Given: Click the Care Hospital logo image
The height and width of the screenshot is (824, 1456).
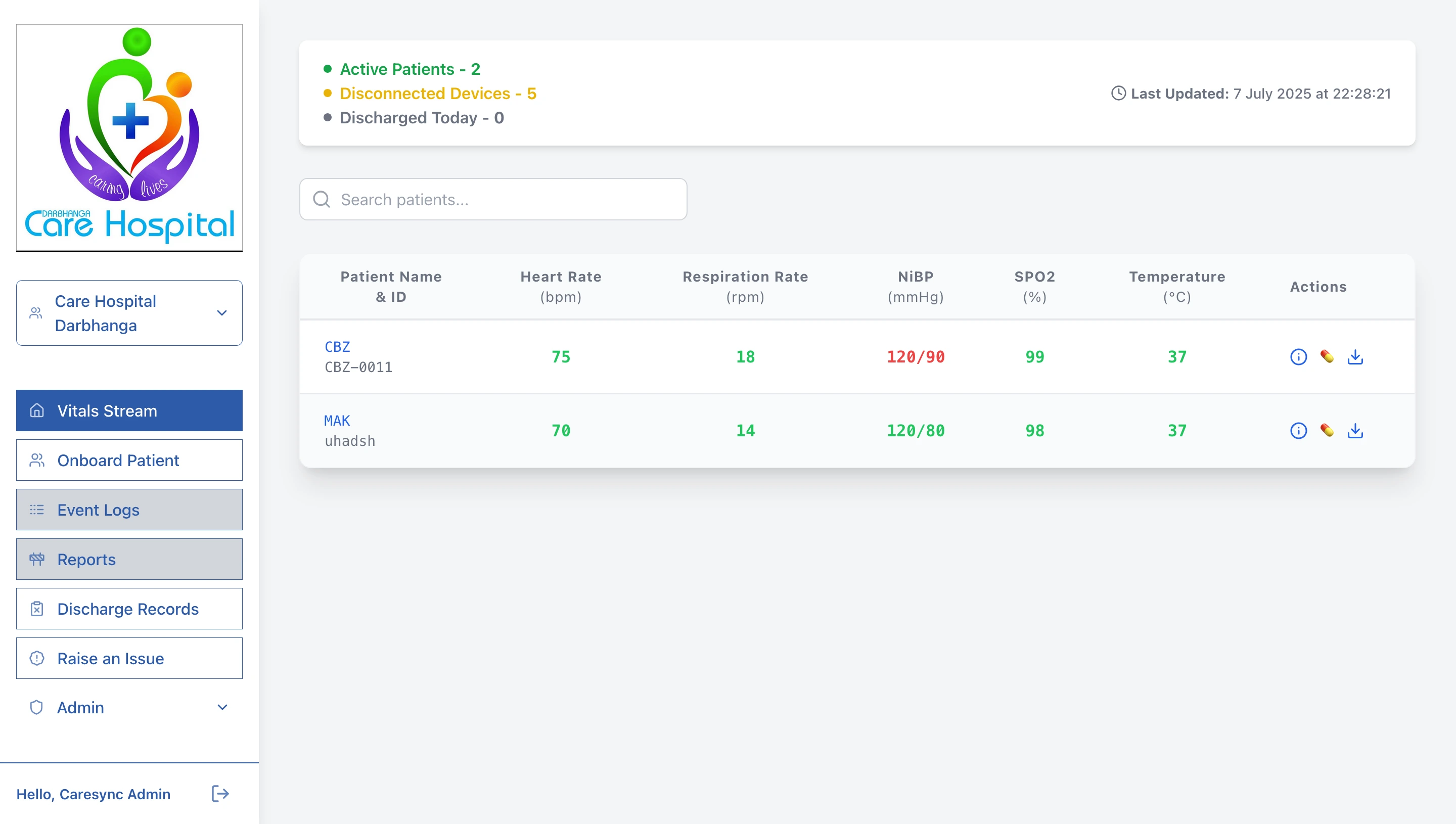Looking at the screenshot, I should point(129,138).
